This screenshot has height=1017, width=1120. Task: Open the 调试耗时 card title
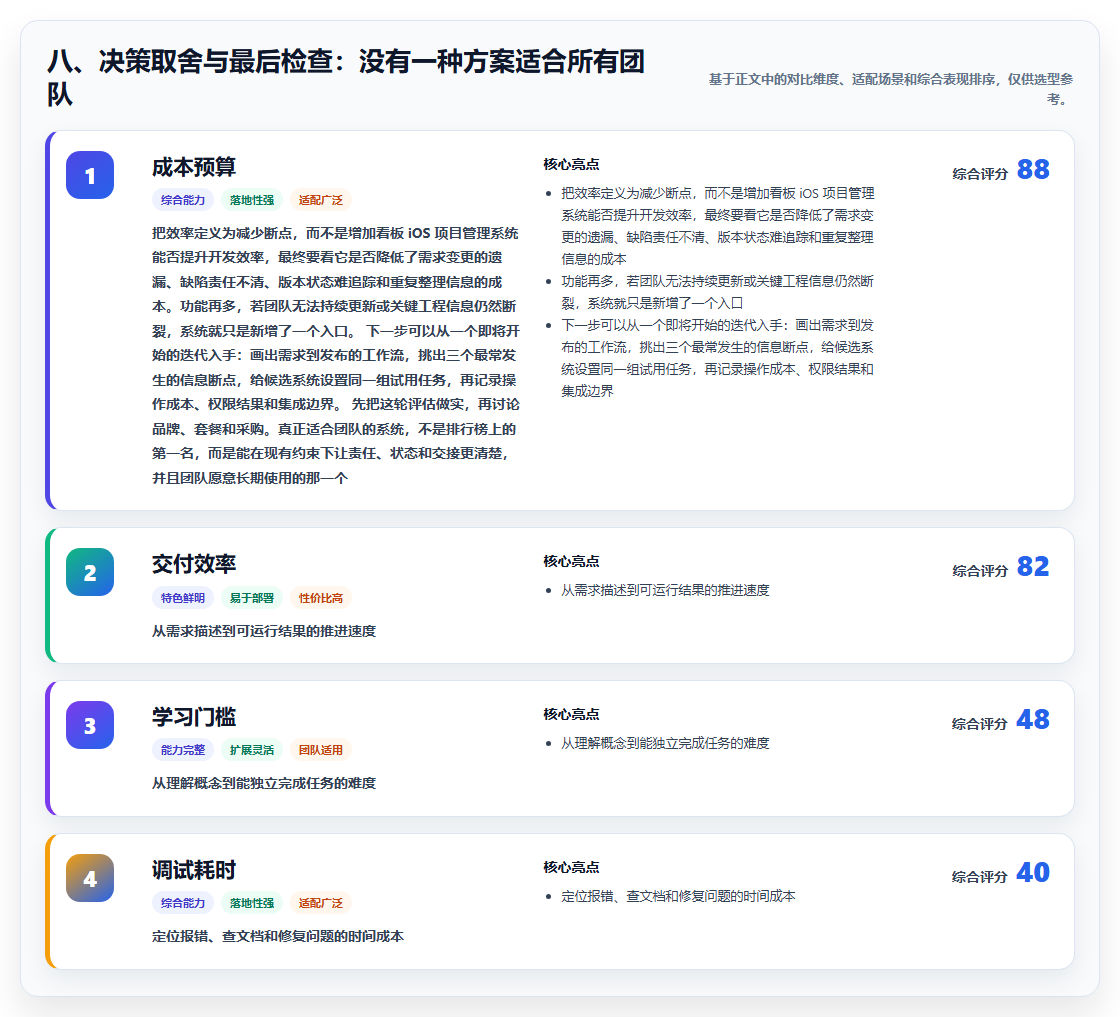[x=194, y=870]
